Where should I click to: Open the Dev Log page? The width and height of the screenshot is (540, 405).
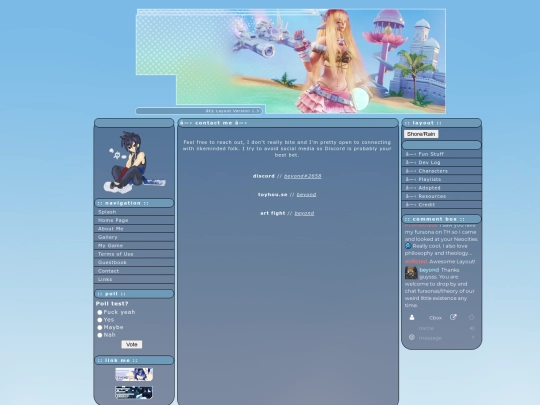pyautogui.click(x=442, y=162)
